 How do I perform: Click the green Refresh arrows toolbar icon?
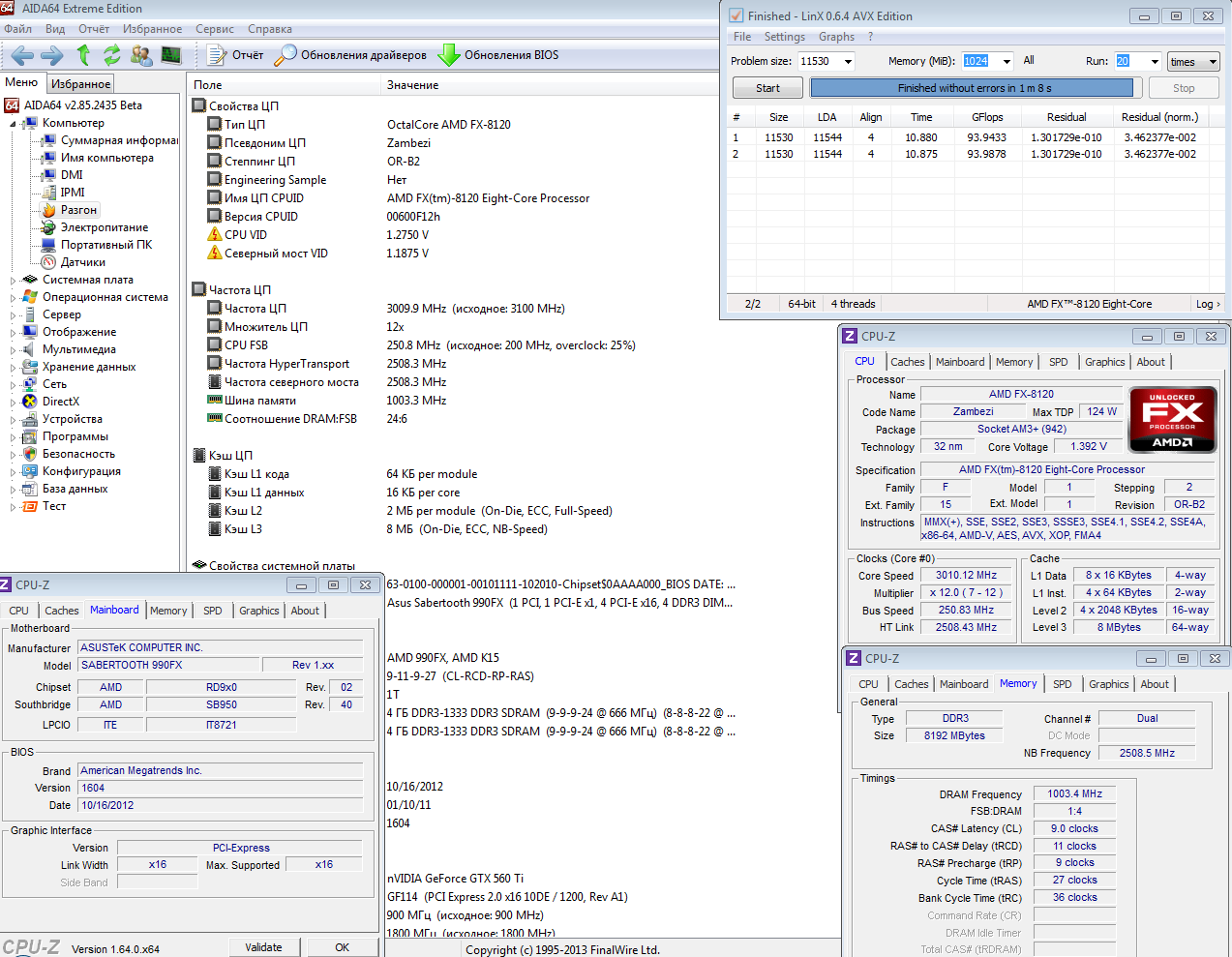click(112, 55)
